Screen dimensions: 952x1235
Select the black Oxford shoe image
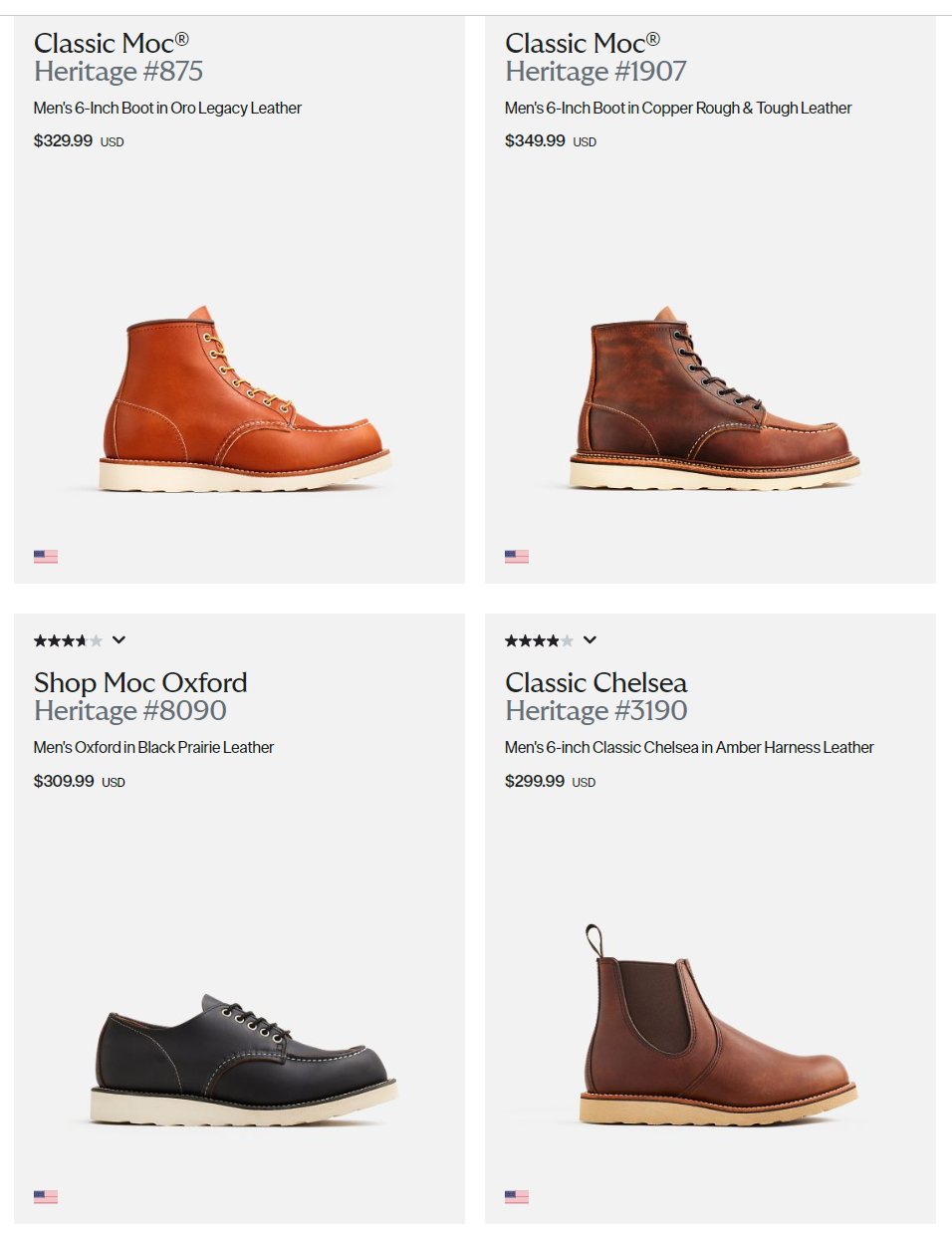243,1059
